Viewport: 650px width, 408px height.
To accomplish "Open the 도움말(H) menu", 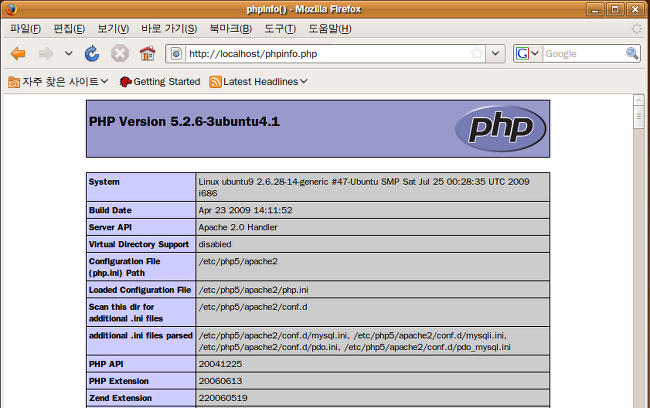I will (x=330, y=29).
